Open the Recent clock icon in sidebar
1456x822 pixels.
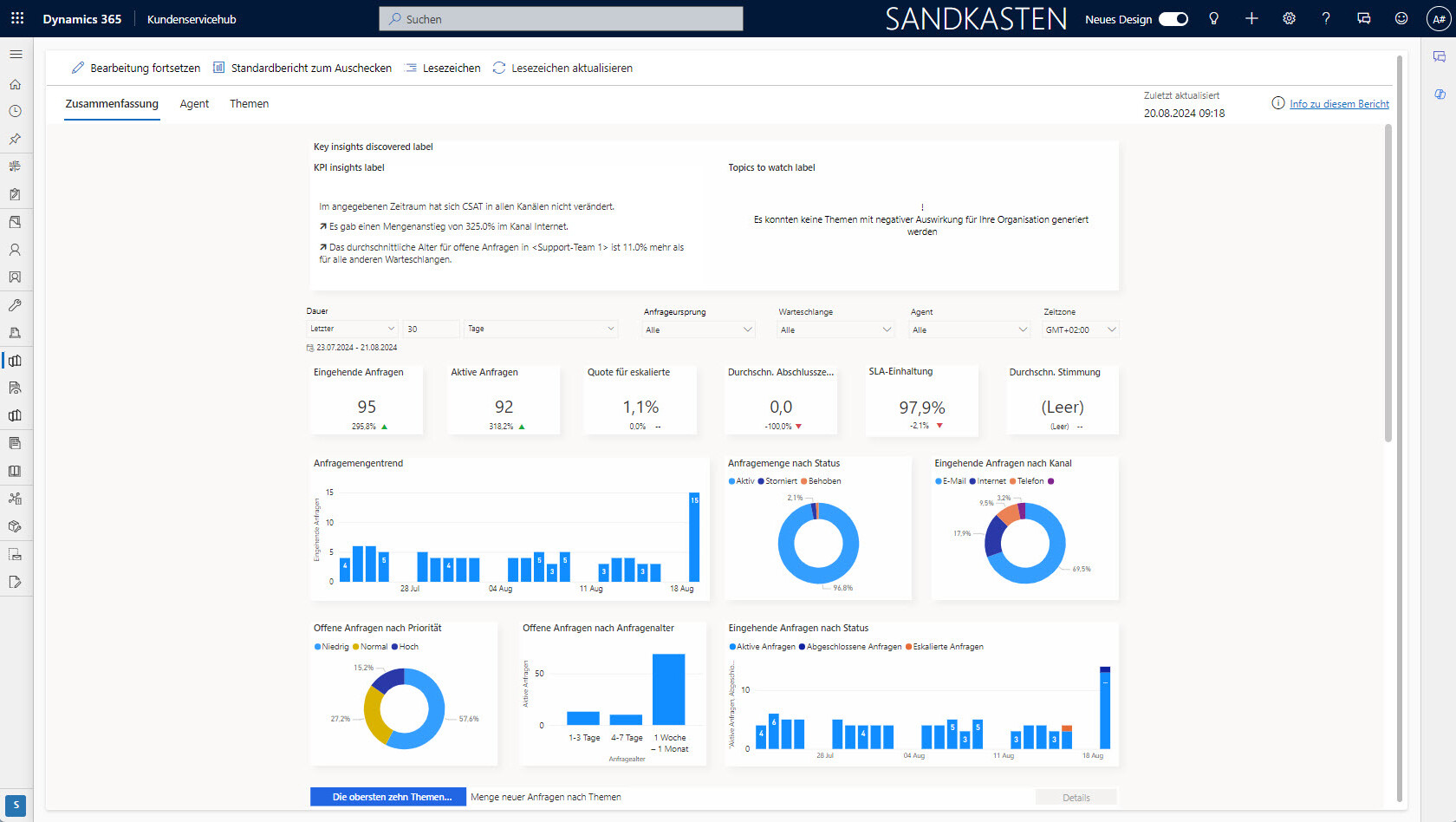tap(15, 111)
